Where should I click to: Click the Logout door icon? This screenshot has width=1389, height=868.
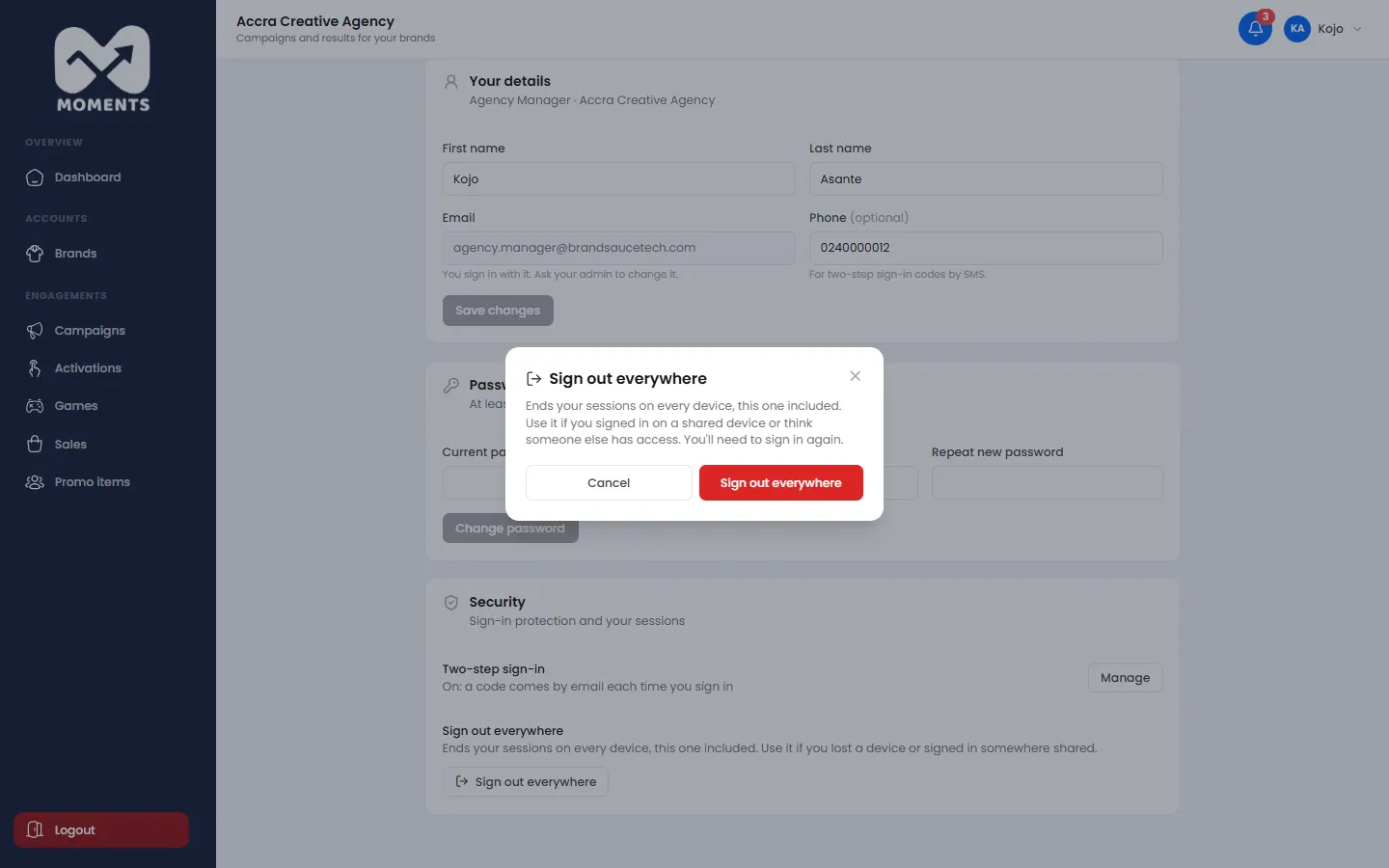point(35,829)
